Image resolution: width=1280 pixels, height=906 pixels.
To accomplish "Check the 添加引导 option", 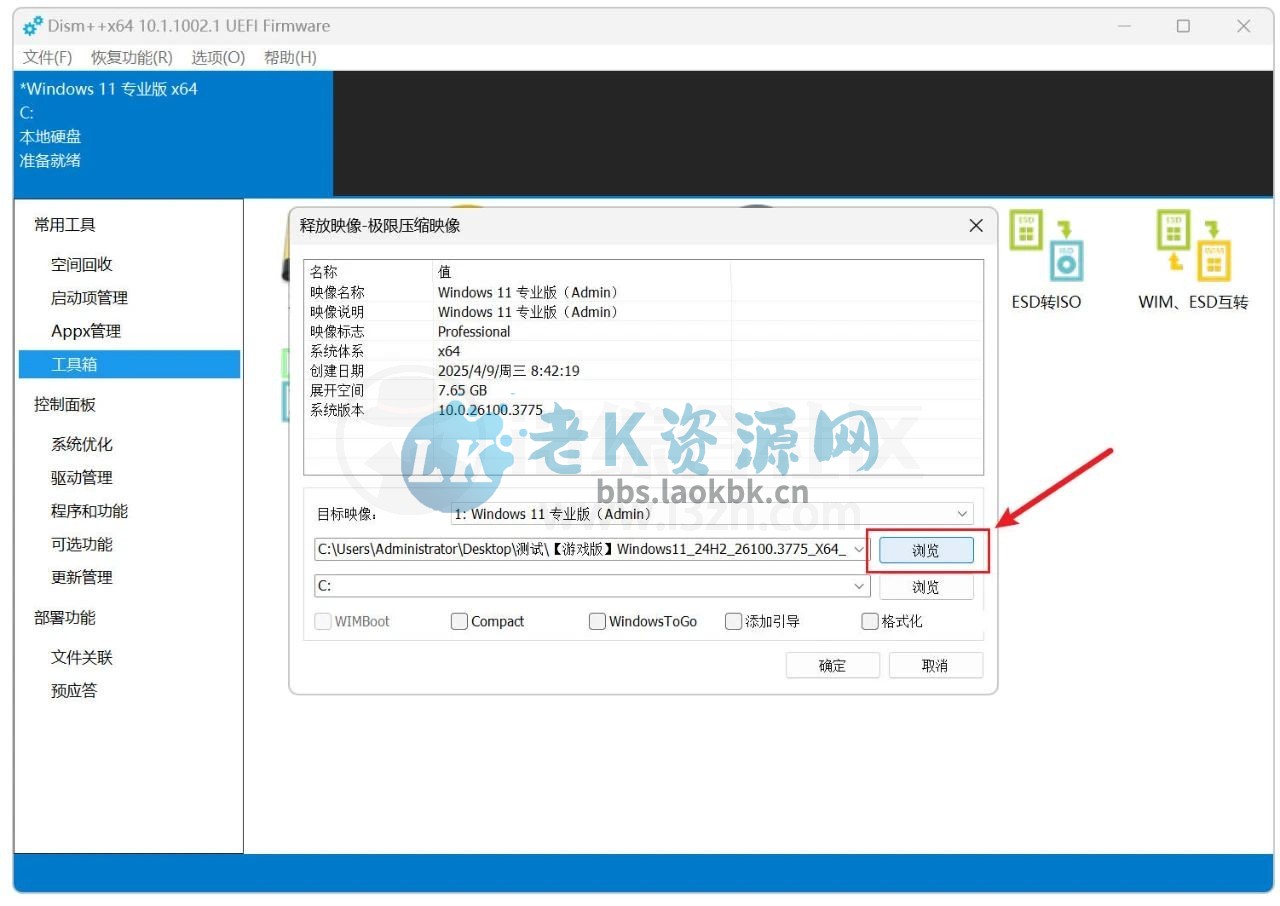I will click(734, 621).
